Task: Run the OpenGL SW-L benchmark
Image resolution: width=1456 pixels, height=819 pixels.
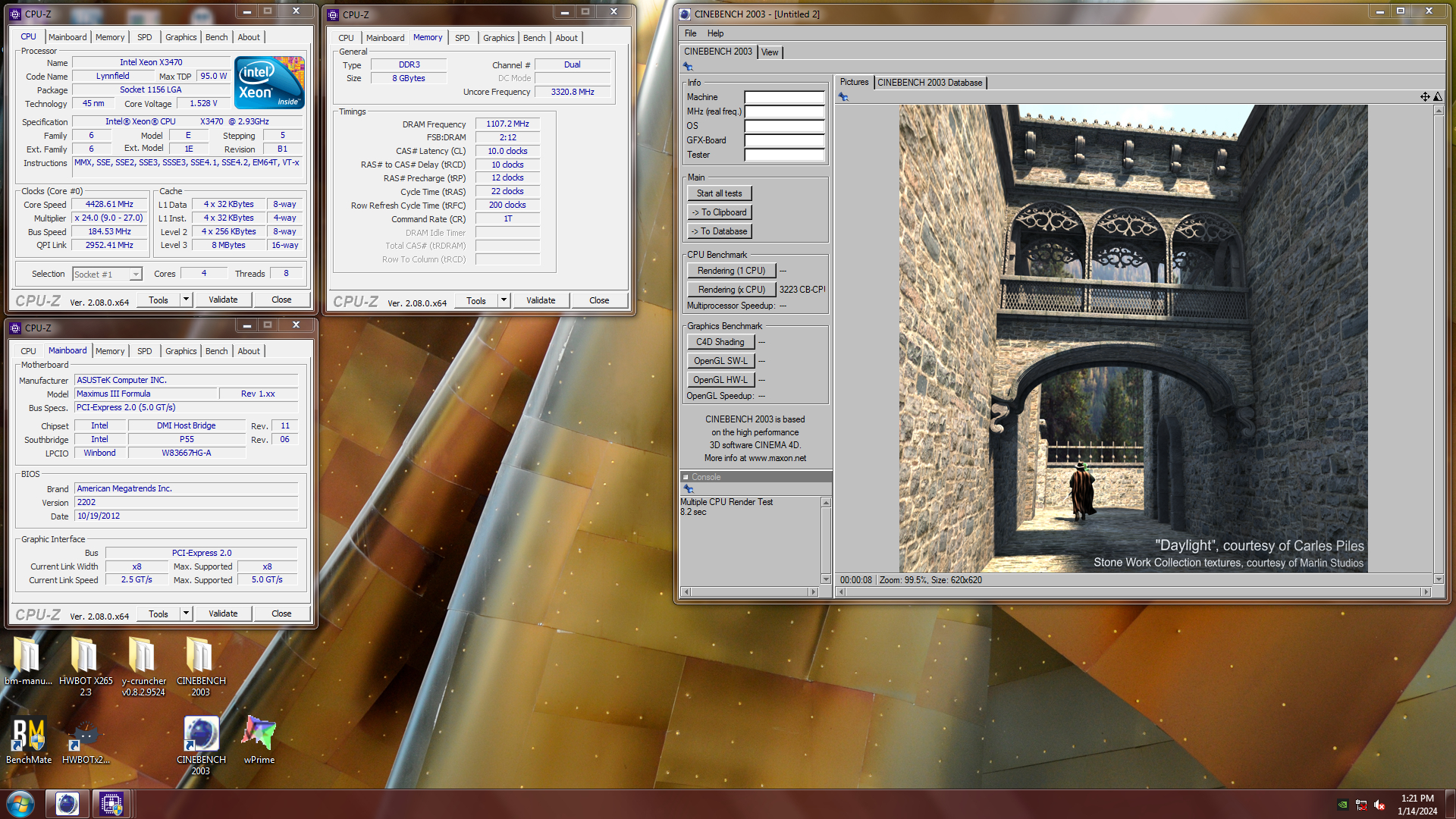Action: click(720, 361)
